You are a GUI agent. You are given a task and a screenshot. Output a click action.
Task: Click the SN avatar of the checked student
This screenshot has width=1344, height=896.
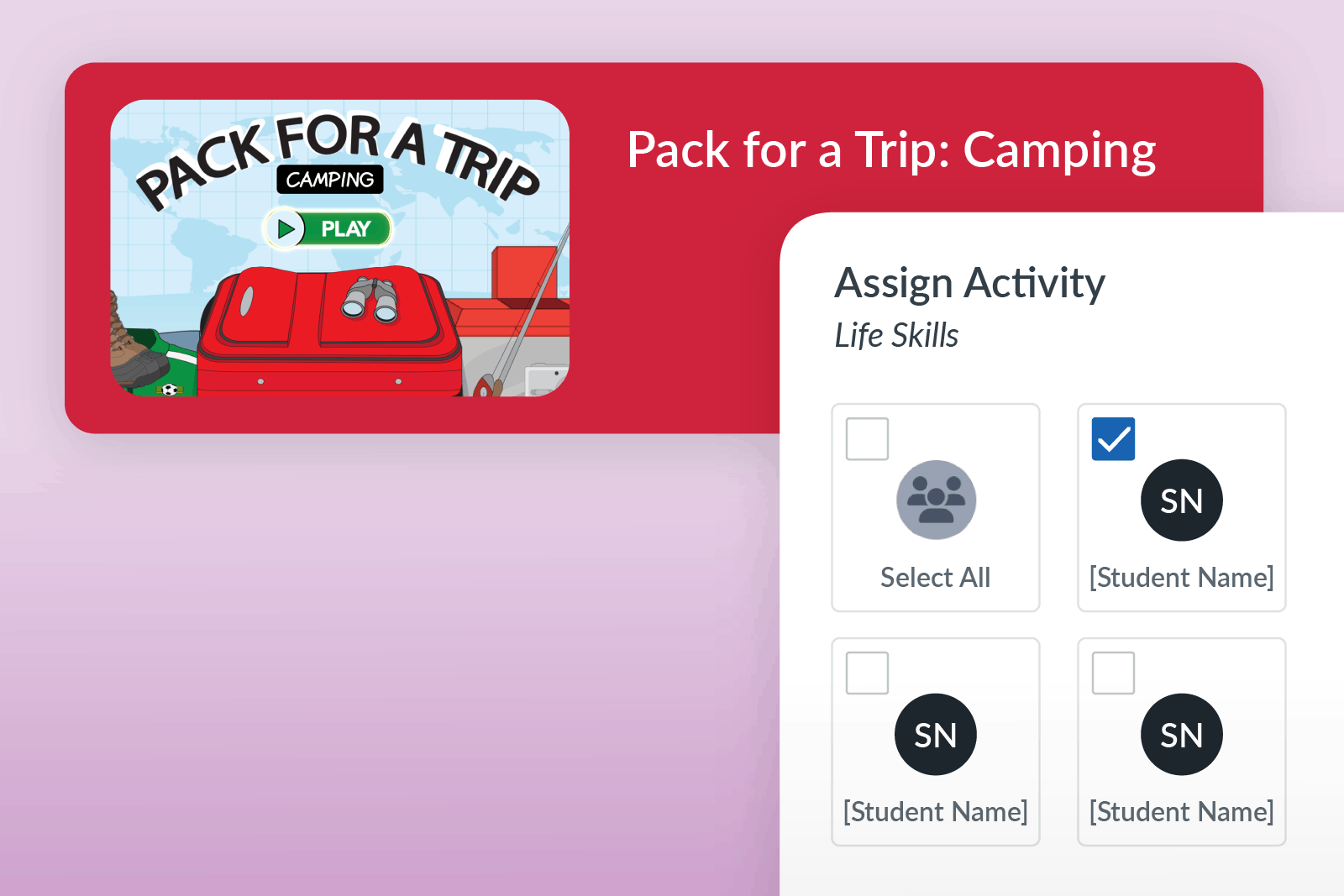click(x=1181, y=500)
